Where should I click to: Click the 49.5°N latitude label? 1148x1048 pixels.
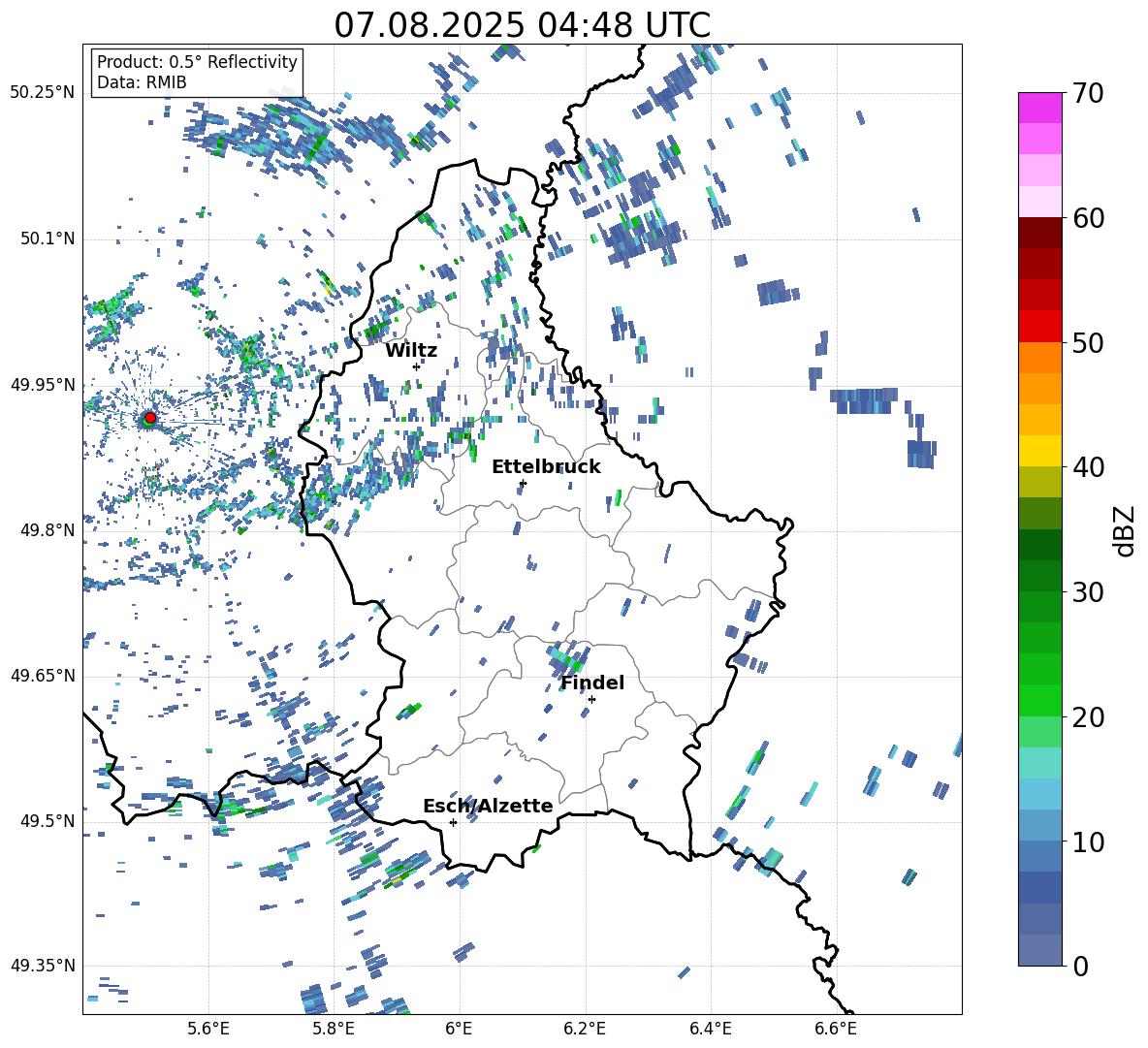click(x=47, y=820)
